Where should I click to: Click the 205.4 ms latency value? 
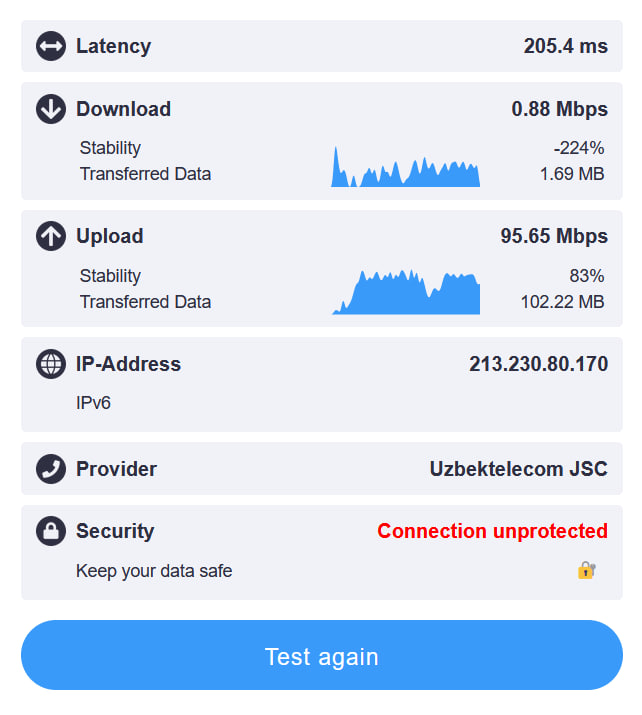[x=565, y=46]
